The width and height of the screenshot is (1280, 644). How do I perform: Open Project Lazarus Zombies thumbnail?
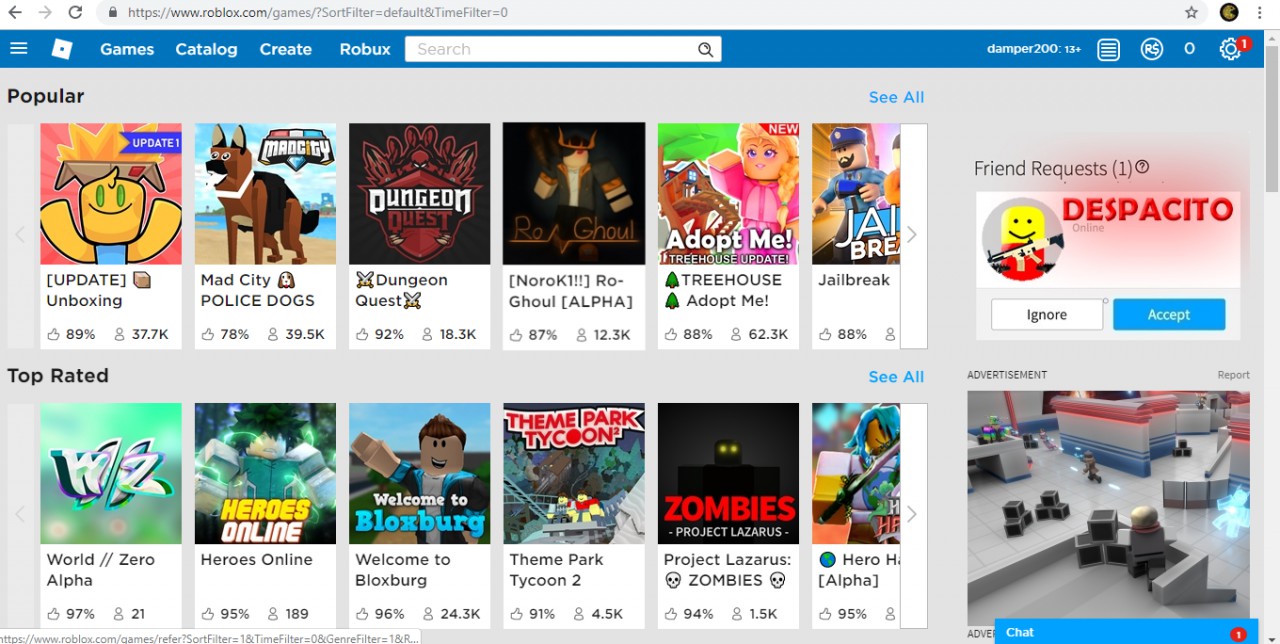click(x=728, y=474)
